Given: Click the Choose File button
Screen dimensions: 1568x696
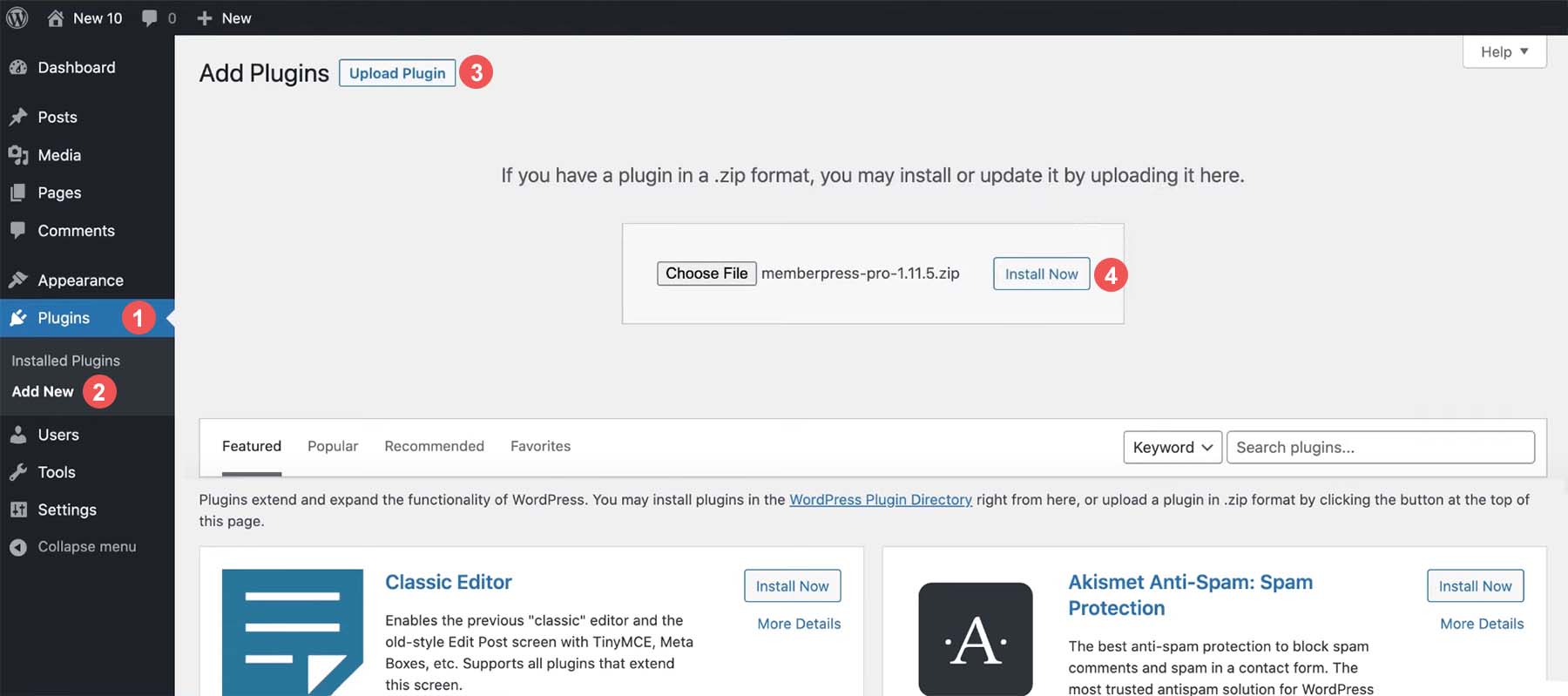Looking at the screenshot, I should pyautogui.click(x=706, y=274).
